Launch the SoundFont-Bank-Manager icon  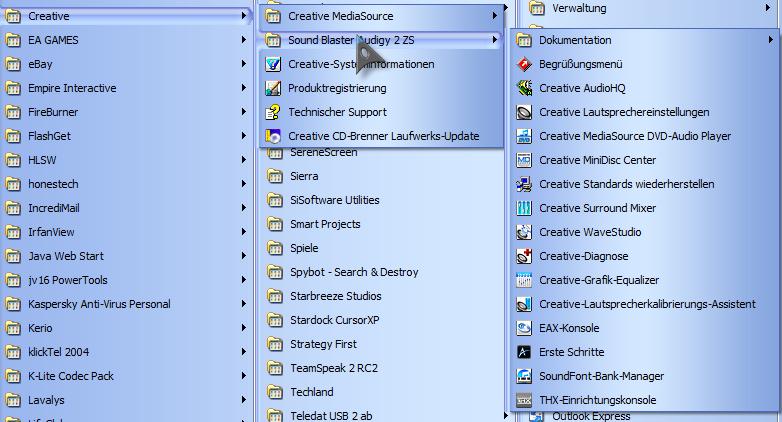524,376
